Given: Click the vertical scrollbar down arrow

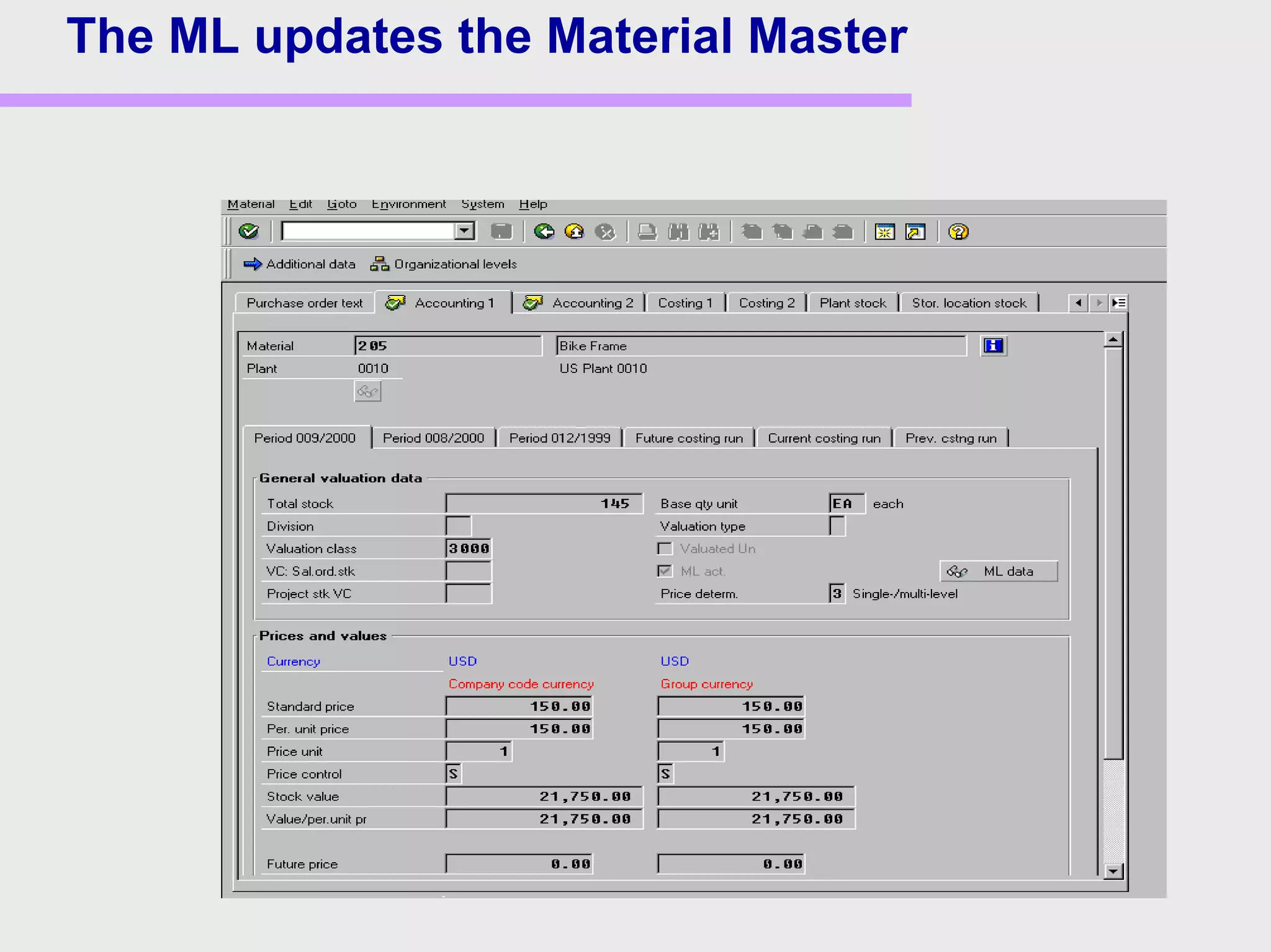Looking at the screenshot, I should pyautogui.click(x=1113, y=871).
